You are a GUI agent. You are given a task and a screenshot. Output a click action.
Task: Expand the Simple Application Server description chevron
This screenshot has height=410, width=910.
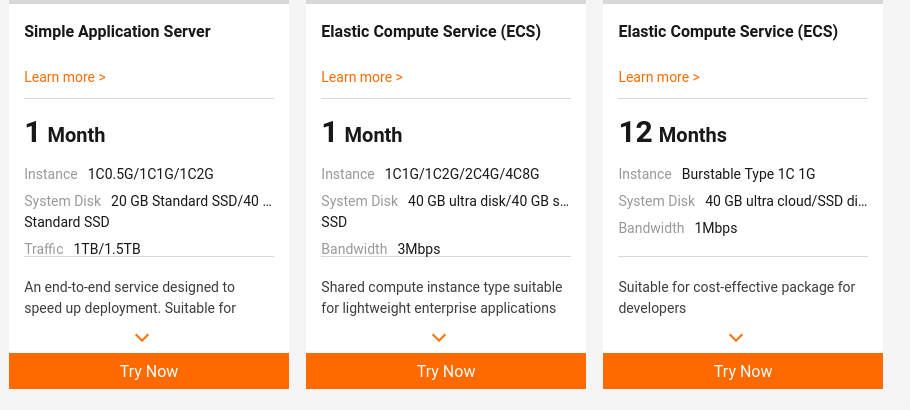pos(142,338)
